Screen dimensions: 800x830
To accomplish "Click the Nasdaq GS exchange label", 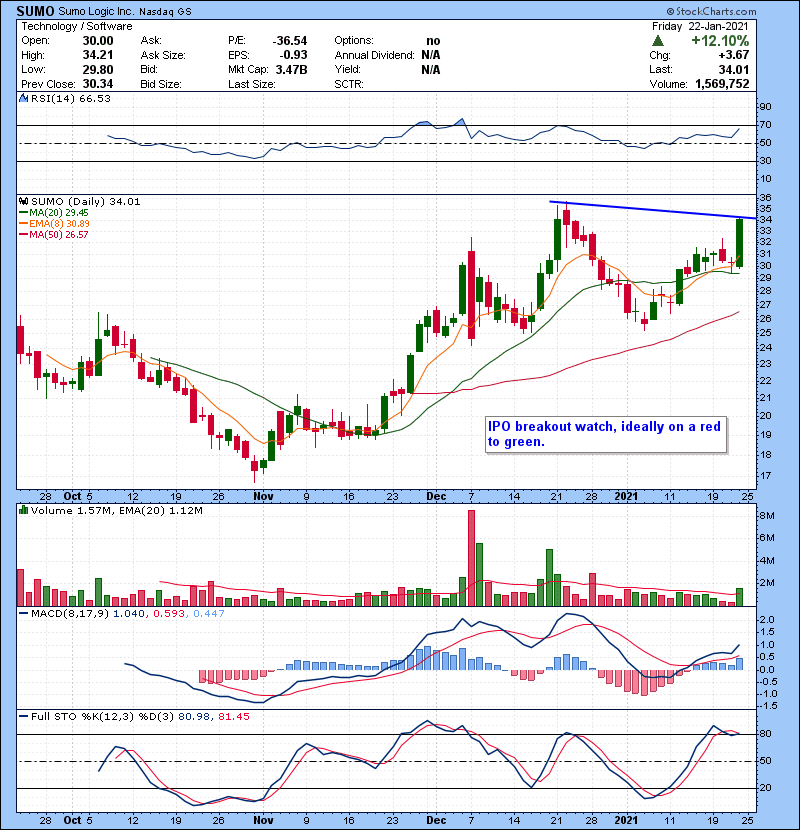I will (165, 12).
